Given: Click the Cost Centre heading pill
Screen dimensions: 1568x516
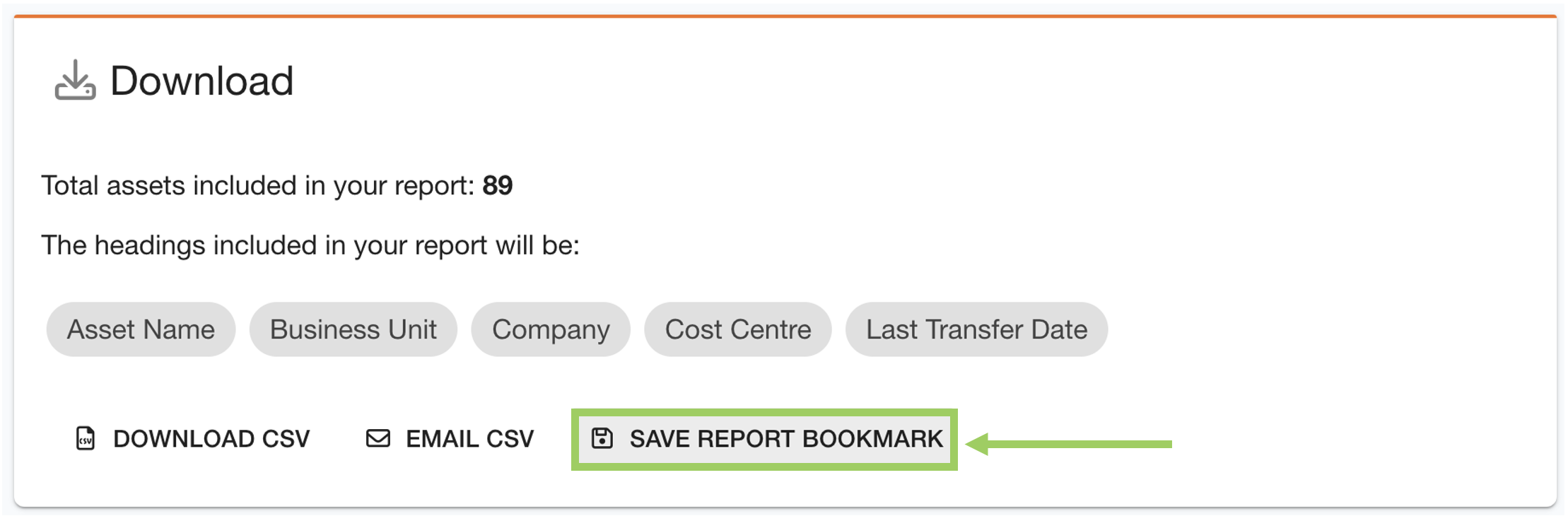Looking at the screenshot, I should point(737,329).
